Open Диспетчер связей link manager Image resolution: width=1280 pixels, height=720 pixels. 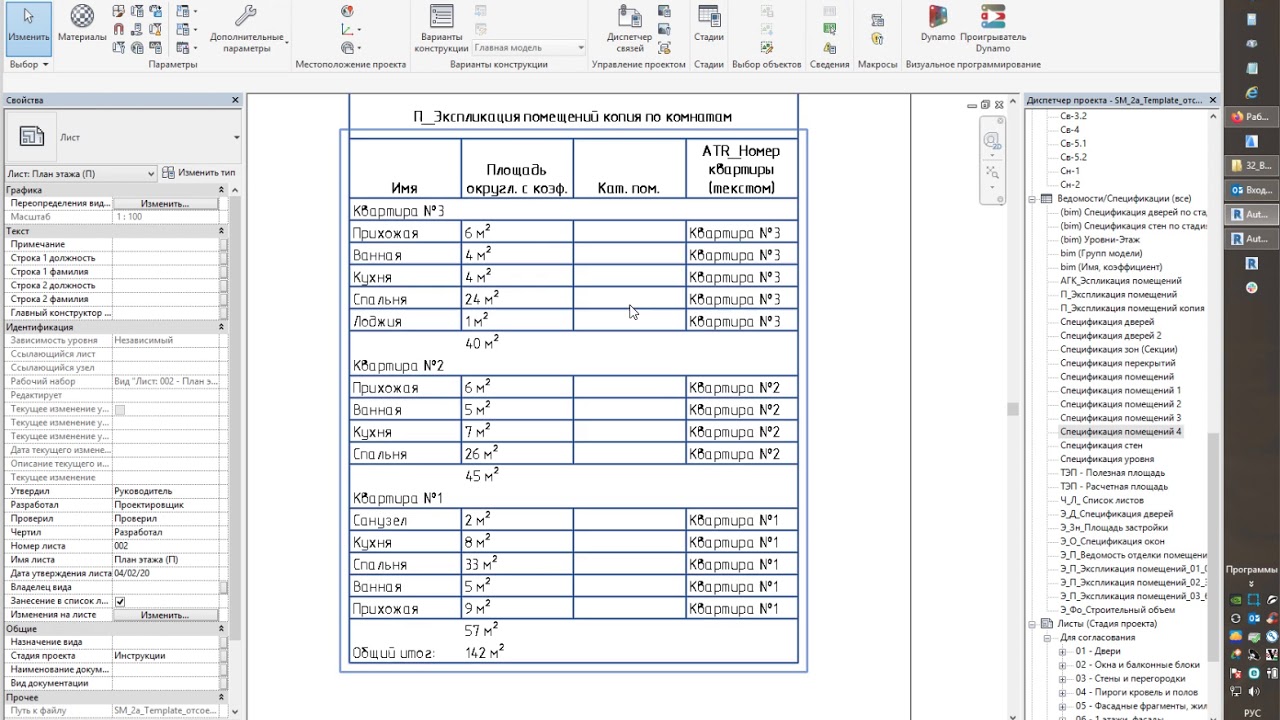tap(629, 29)
